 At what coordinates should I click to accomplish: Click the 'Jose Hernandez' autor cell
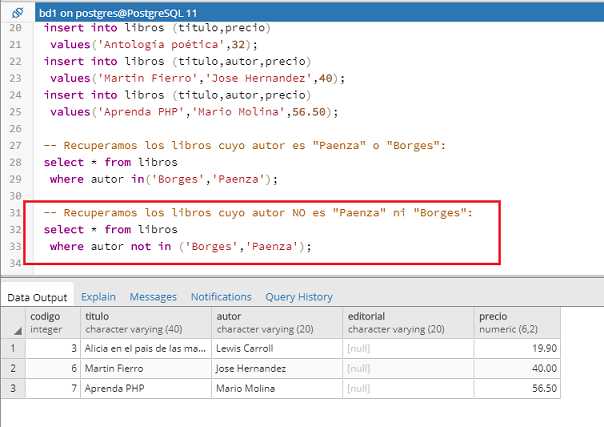tap(277, 368)
